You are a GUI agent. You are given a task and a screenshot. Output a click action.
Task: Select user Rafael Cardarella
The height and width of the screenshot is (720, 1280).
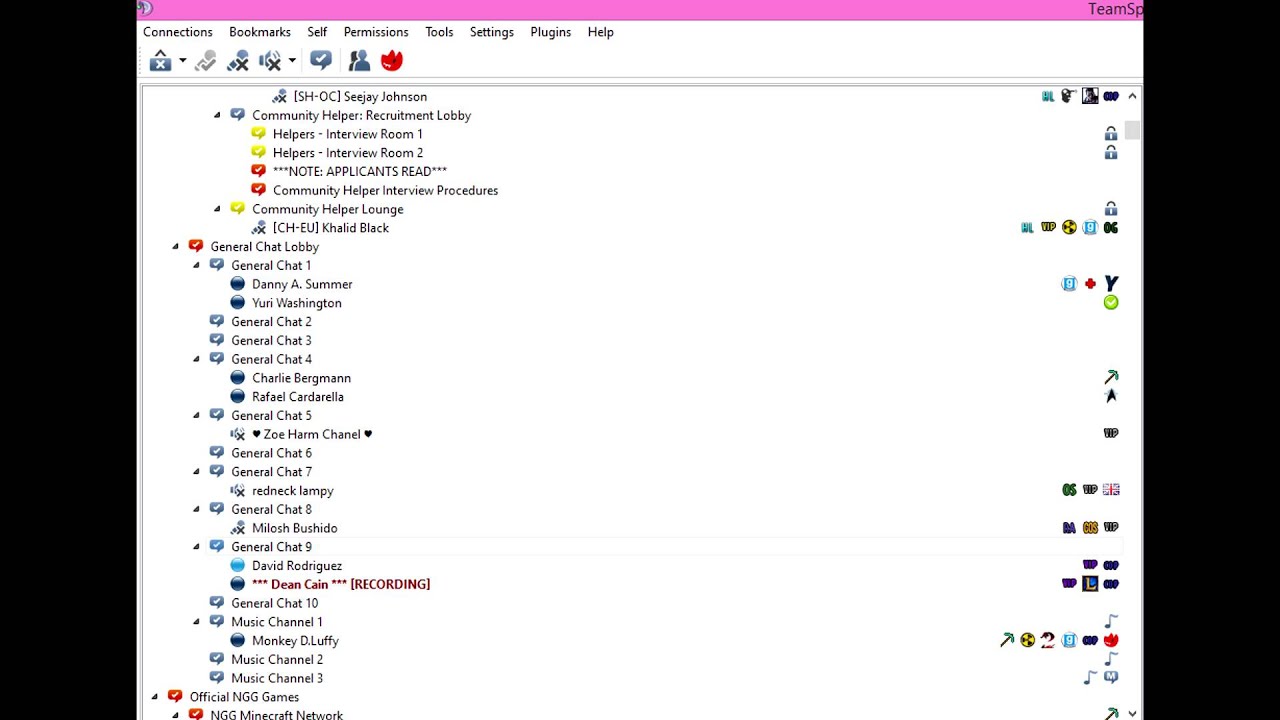(x=298, y=397)
